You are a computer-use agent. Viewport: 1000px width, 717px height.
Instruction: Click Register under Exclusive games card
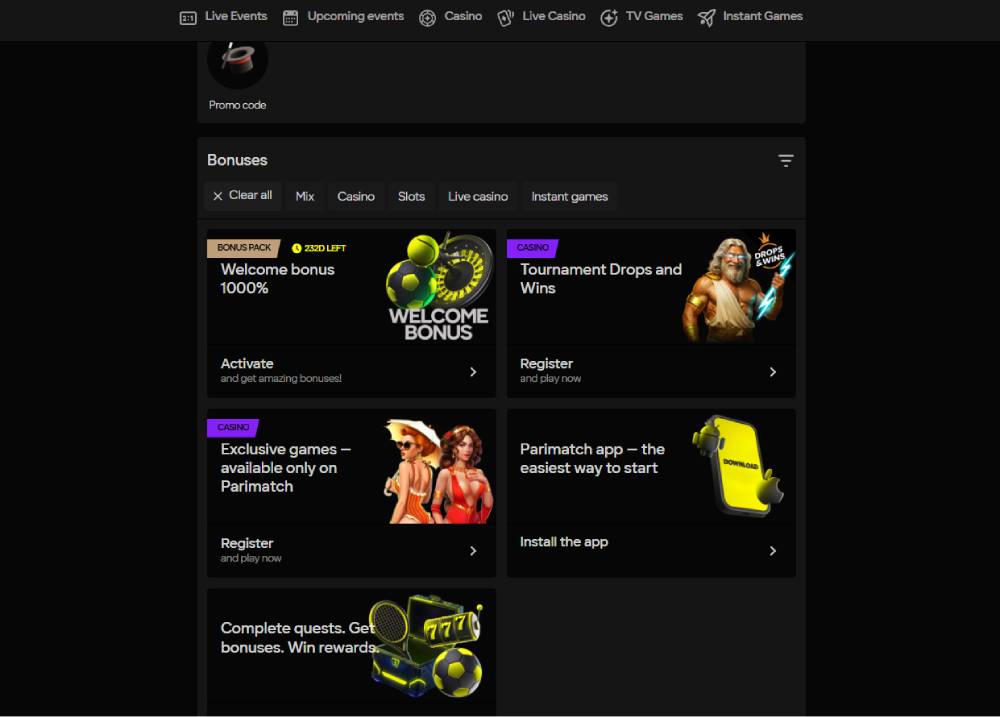pyautogui.click(x=247, y=544)
